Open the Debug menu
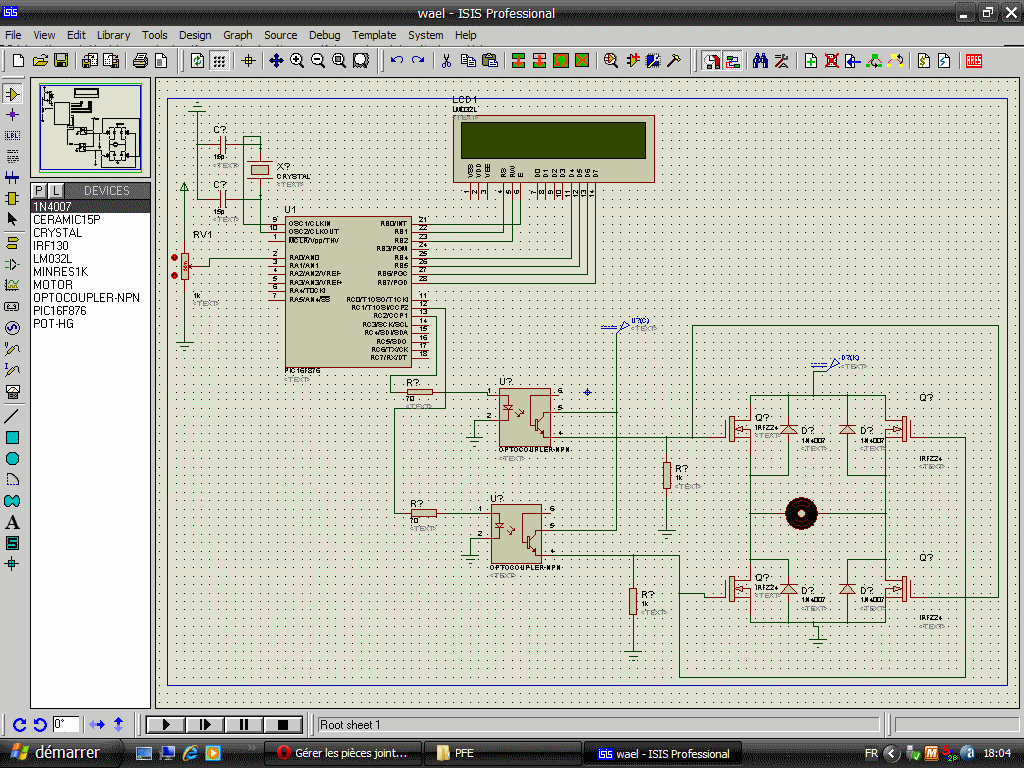 point(324,35)
